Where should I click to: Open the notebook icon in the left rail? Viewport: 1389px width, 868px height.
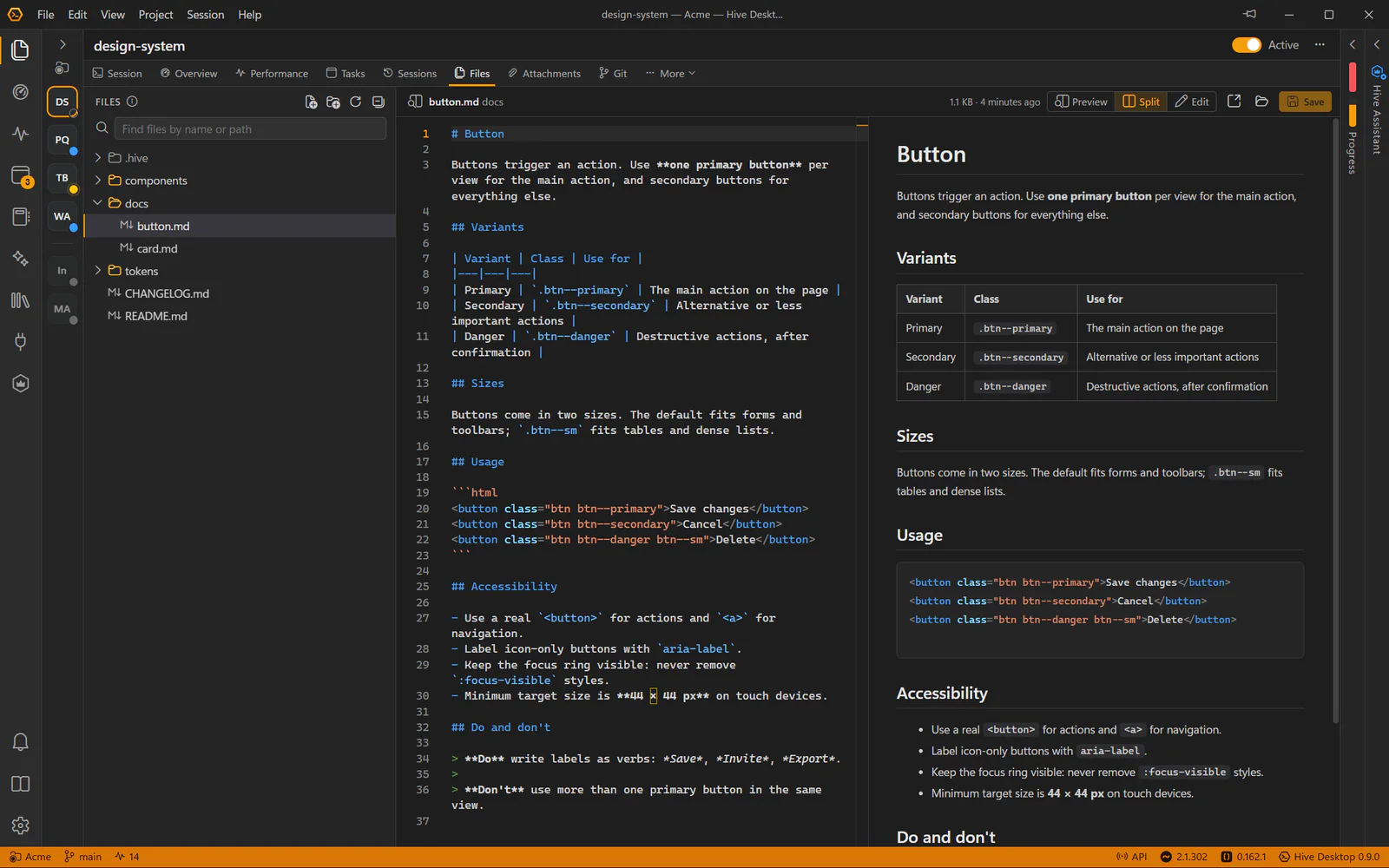(20, 217)
